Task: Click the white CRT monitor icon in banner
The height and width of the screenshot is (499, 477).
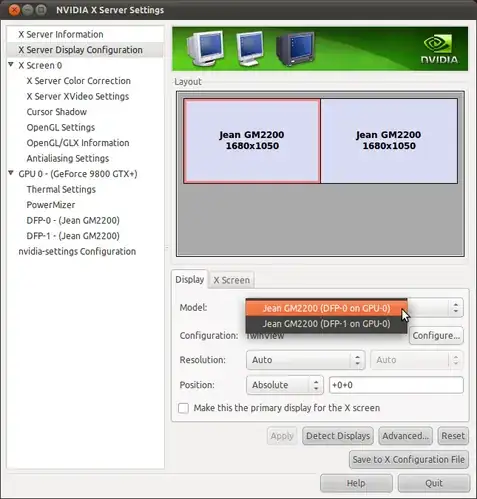Action: [x=205, y=49]
